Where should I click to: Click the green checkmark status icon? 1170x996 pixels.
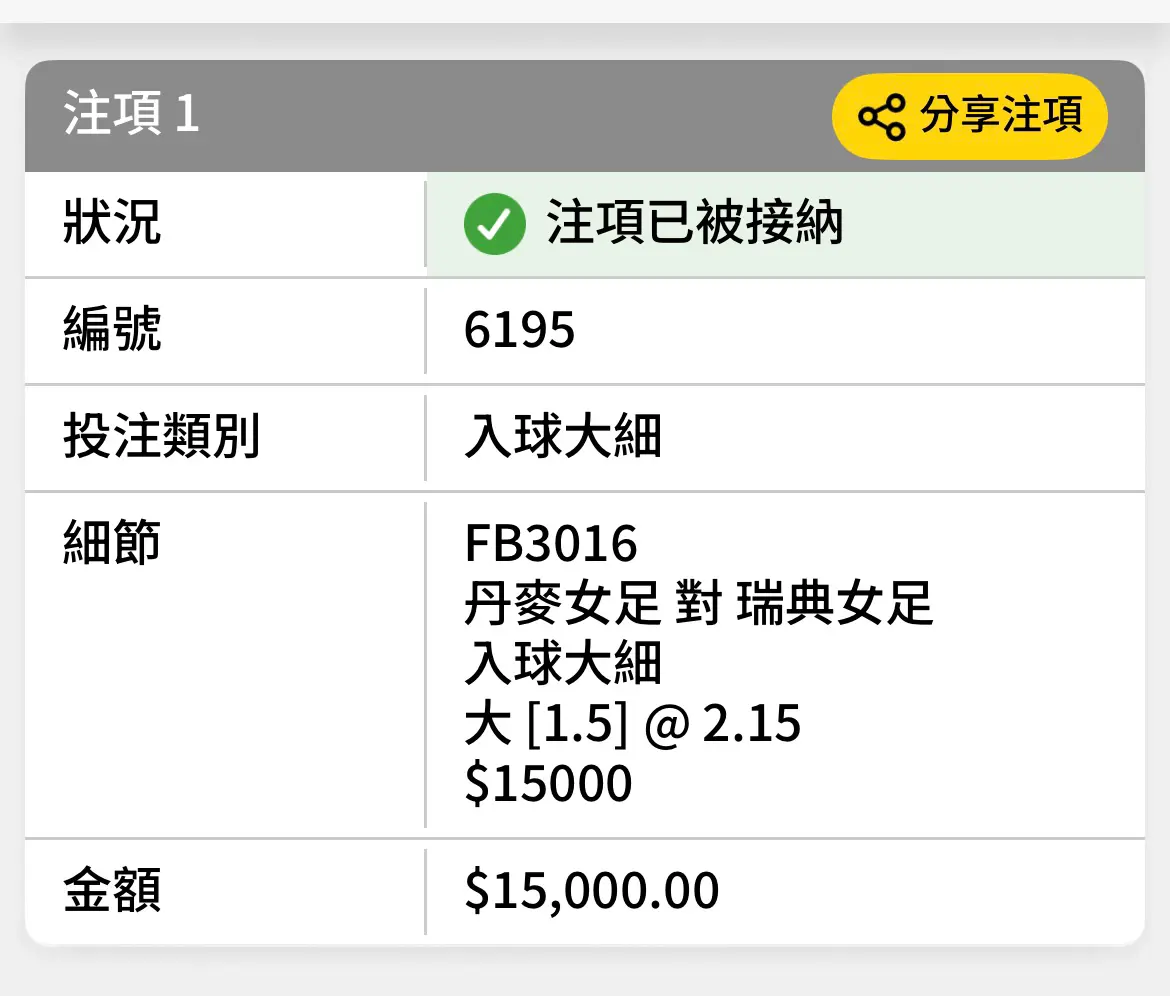pos(495,224)
